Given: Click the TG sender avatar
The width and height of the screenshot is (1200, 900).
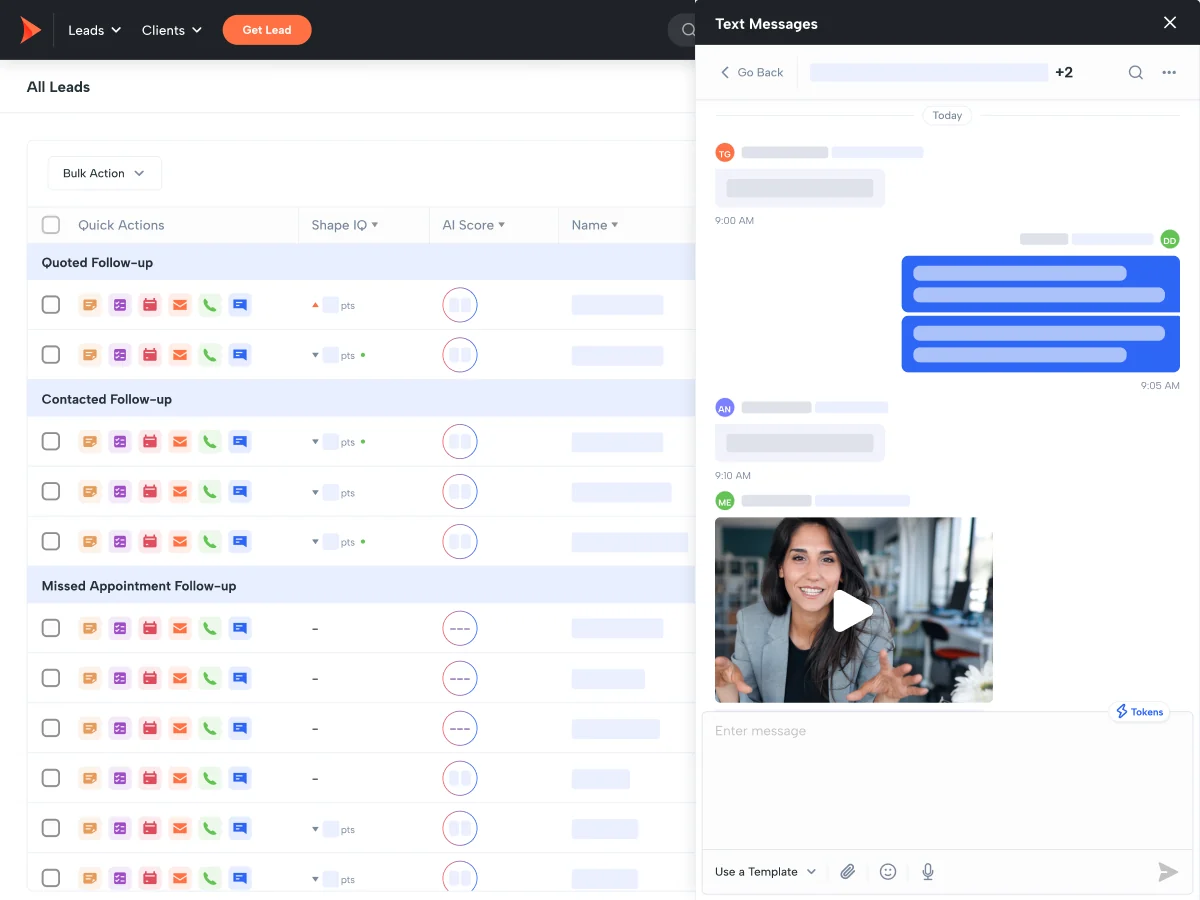Looking at the screenshot, I should click(x=725, y=153).
